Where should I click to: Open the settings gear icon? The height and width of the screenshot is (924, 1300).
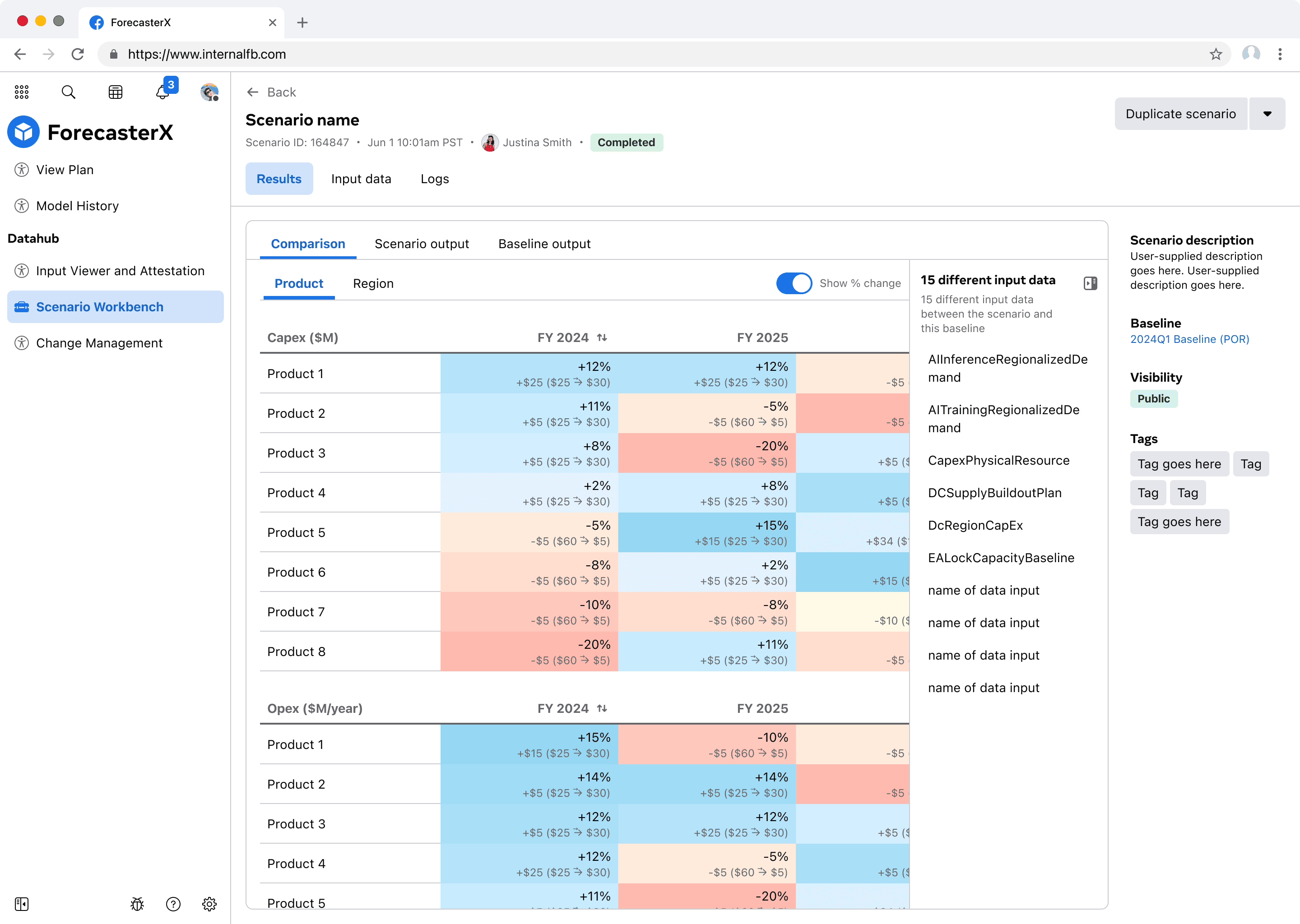tap(209, 904)
